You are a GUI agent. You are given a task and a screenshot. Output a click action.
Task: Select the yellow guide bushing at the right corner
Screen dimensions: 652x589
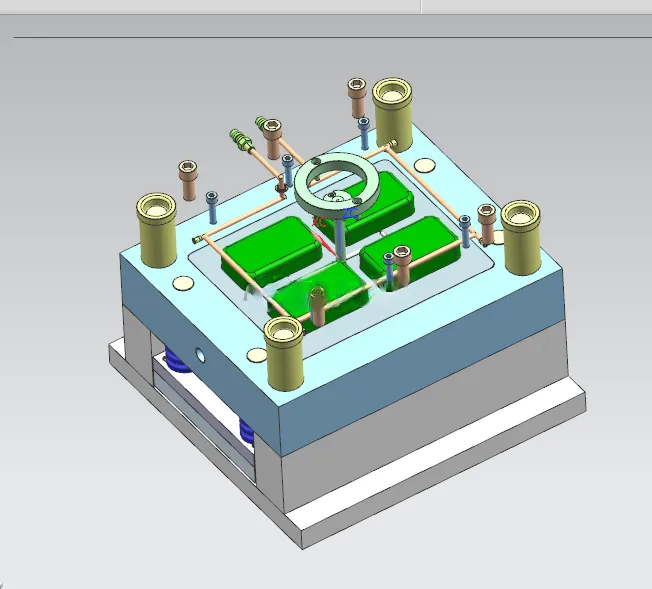(x=521, y=238)
